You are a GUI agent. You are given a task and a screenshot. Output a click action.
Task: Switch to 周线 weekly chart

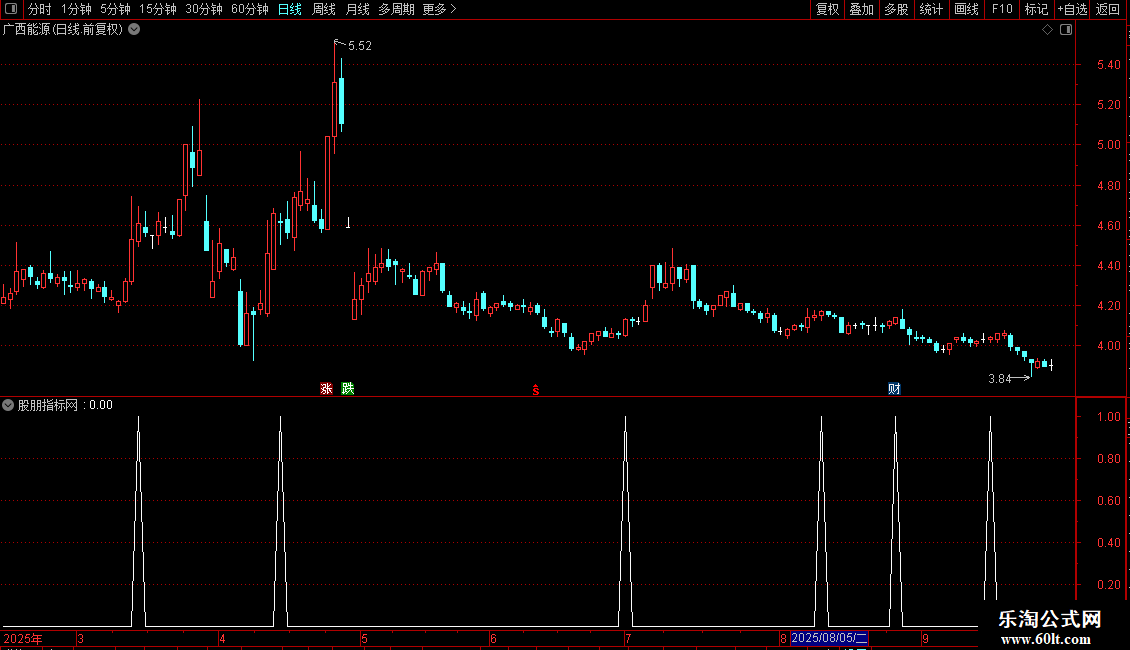click(324, 9)
